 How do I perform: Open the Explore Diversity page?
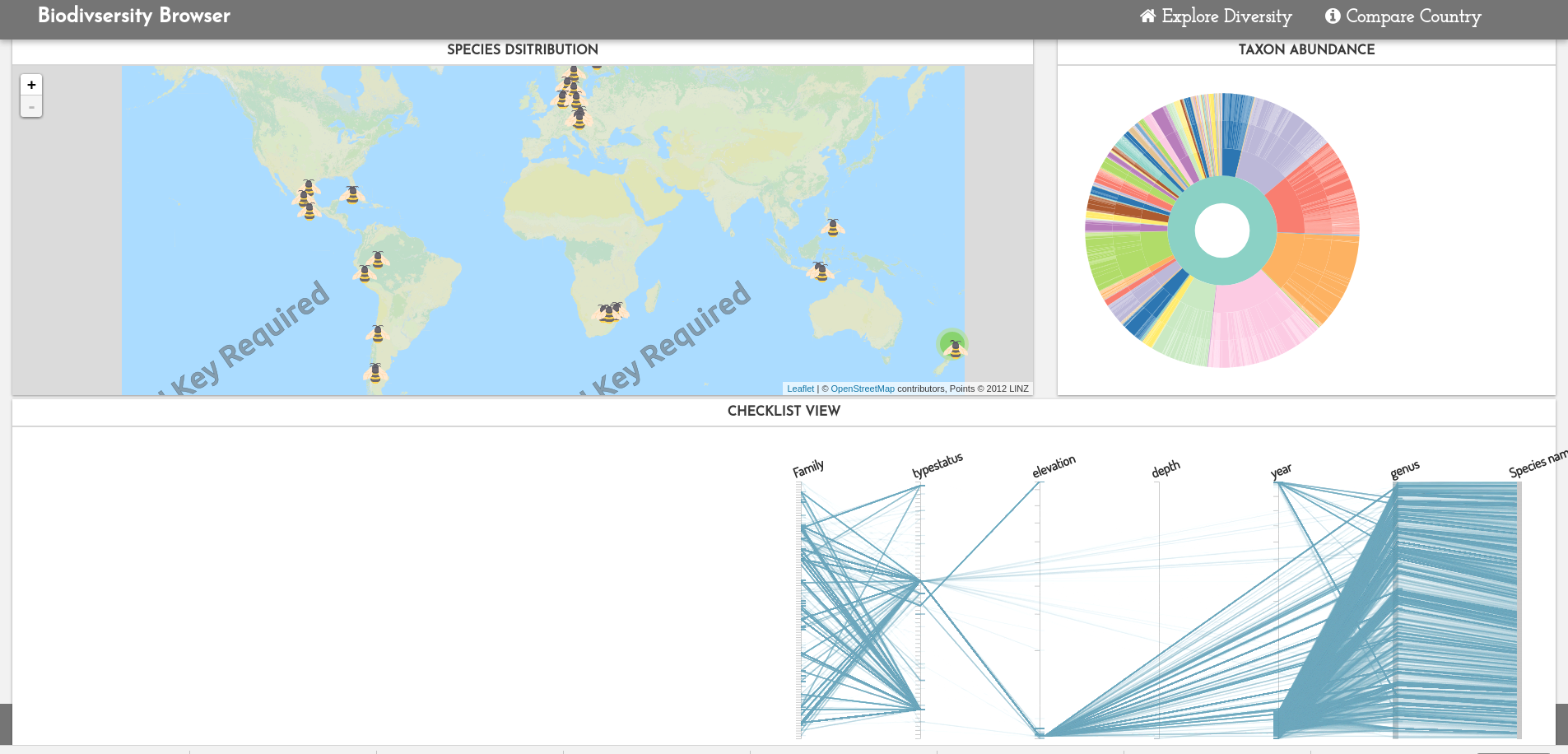pos(1226,16)
